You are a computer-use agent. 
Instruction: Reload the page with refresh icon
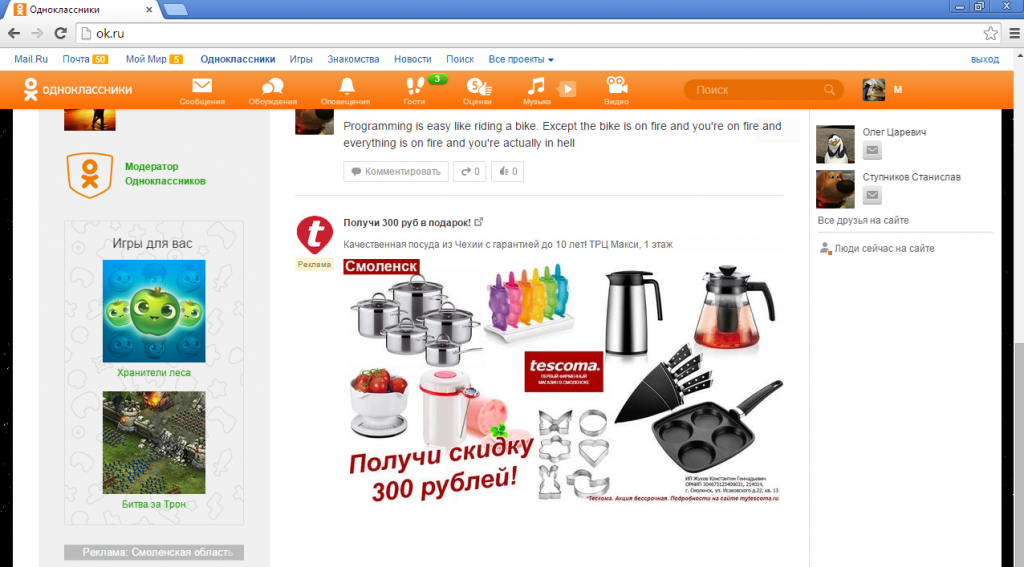pyautogui.click(x=61, y=33)
